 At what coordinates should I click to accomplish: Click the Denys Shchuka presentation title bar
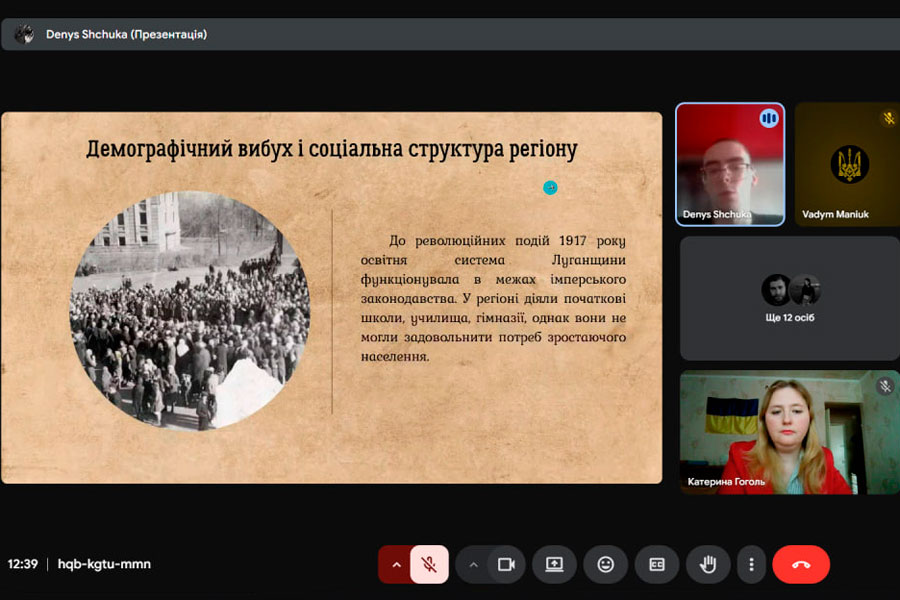point(450,34)
